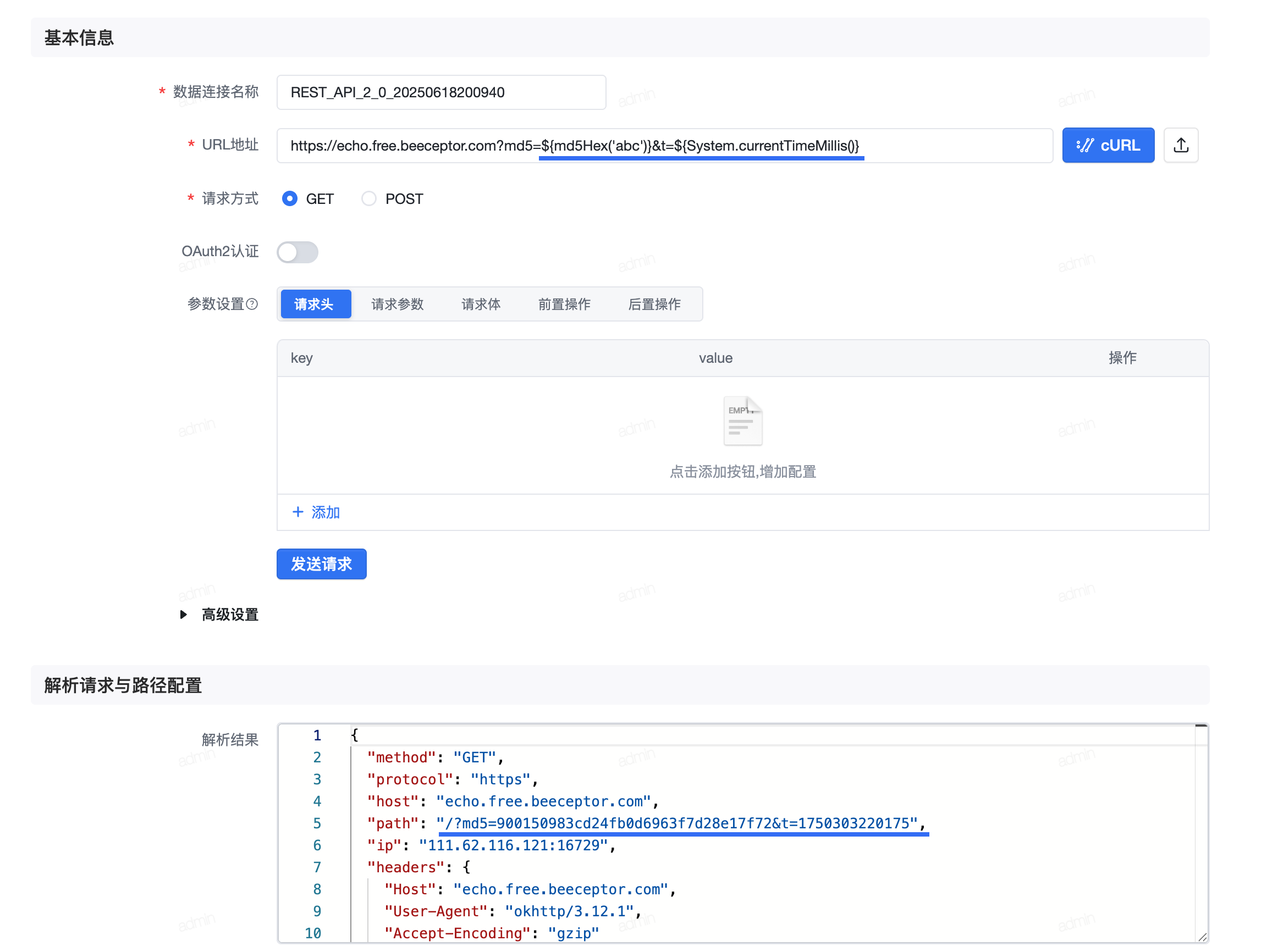Switch to the 请求参数 tab

[397, 304]
